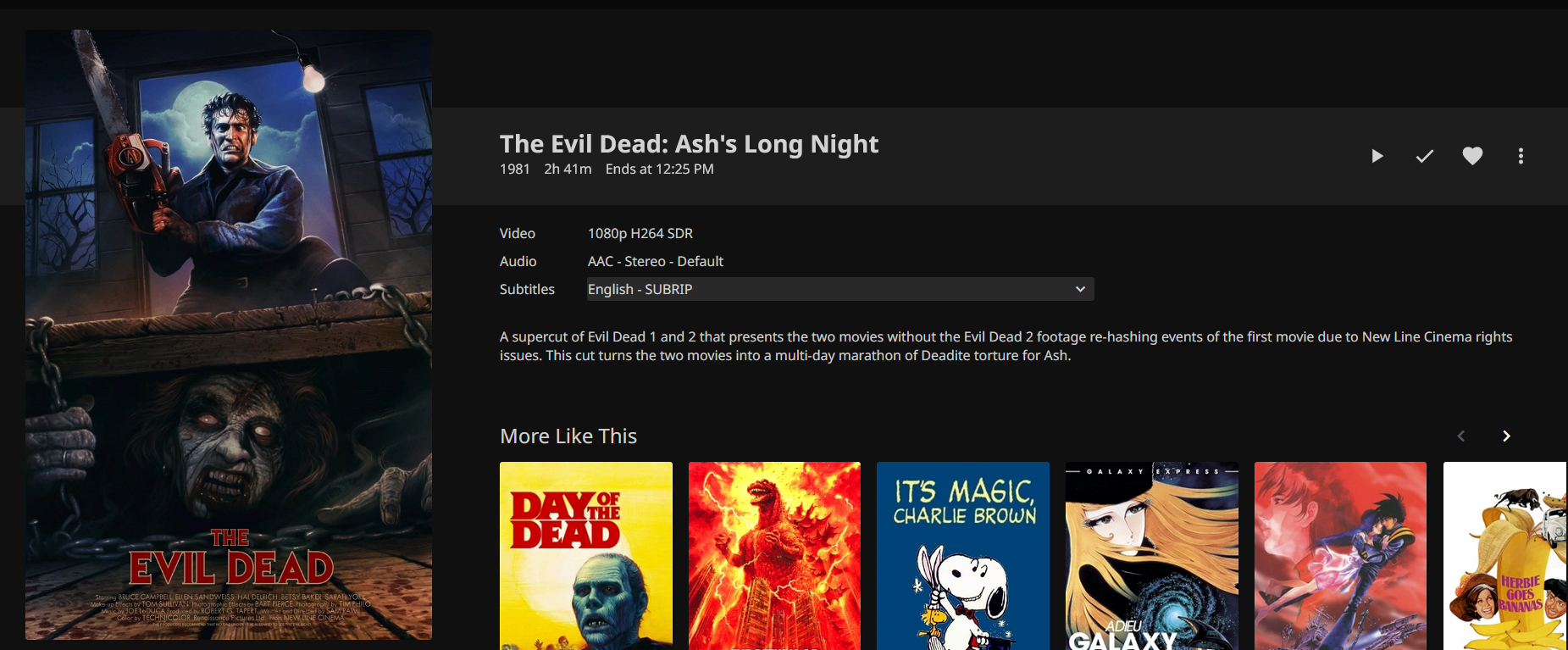Click the supercut description text
This screenshot has width=1568, height=650.
pos(1006,346)
